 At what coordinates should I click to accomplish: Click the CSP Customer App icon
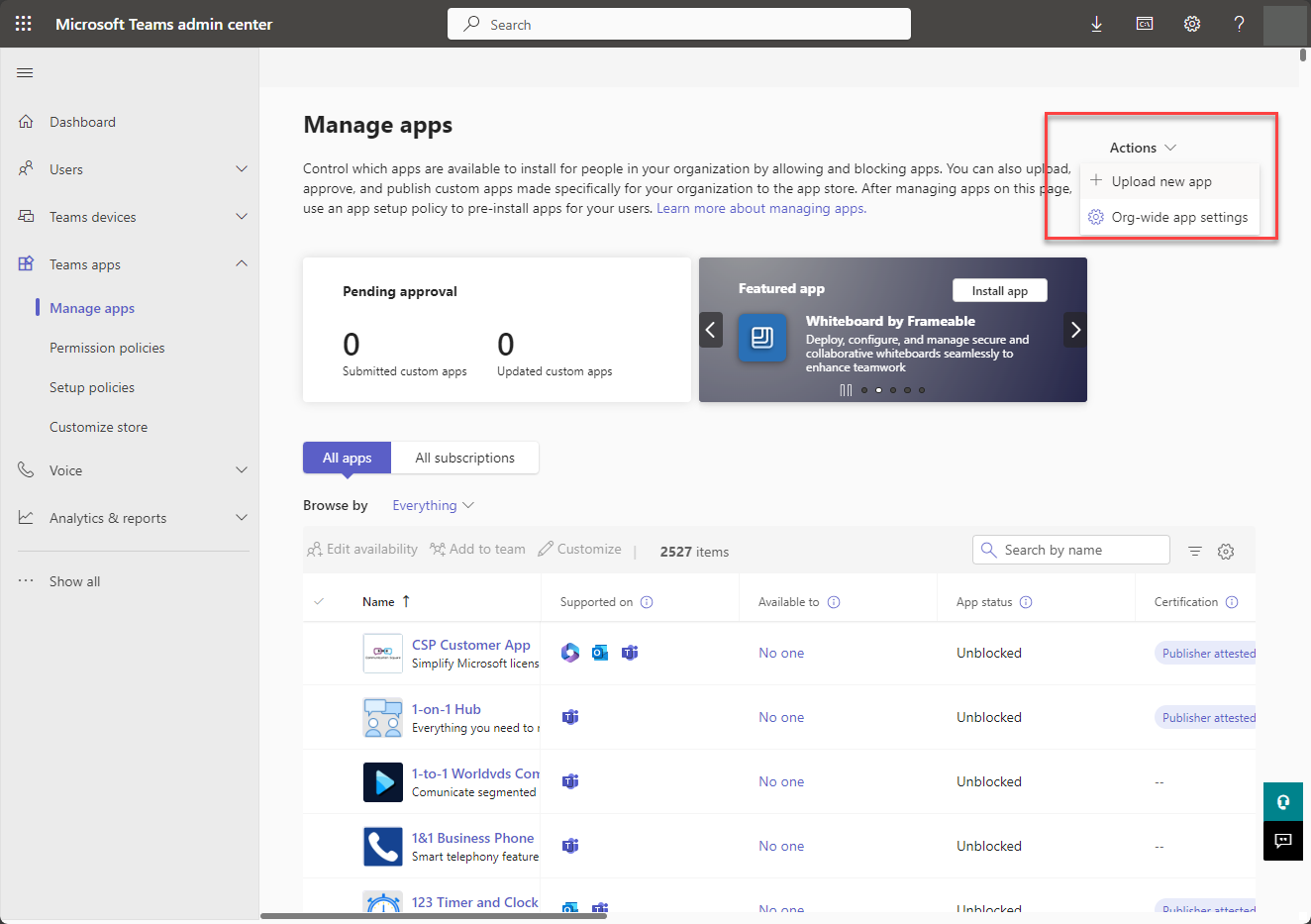coord(383,654)
